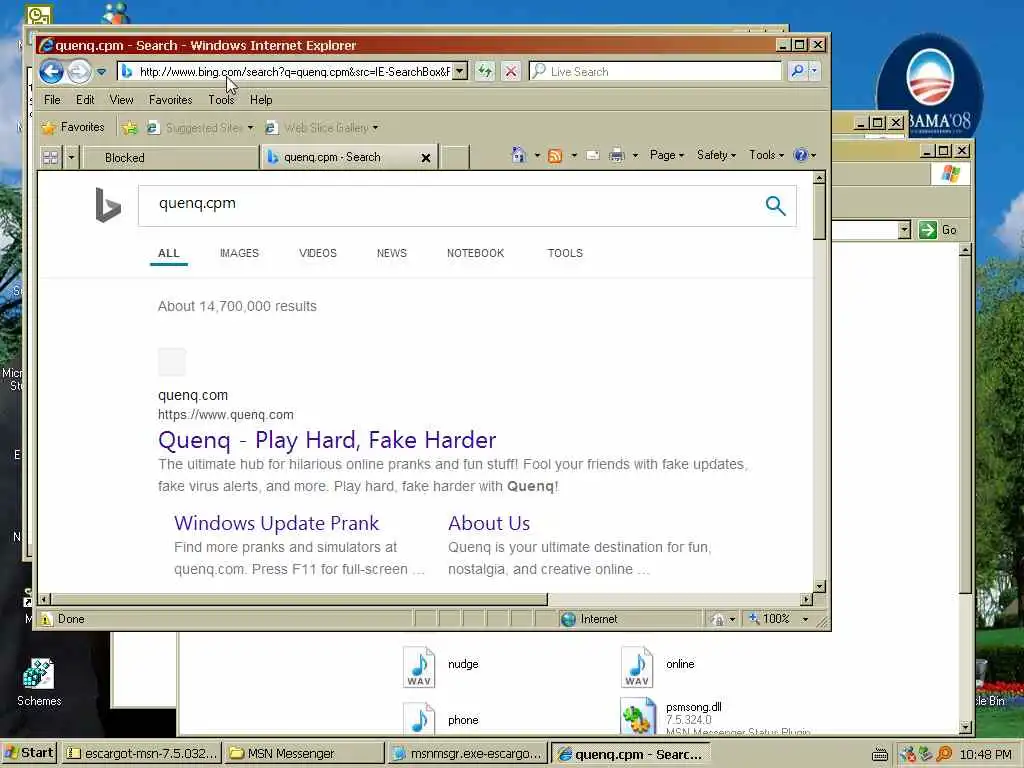Image resolution: width=1024 pixels, height=768 pixels.
Task: Click the IE Forward arrow button
Action: click(79, 71)
